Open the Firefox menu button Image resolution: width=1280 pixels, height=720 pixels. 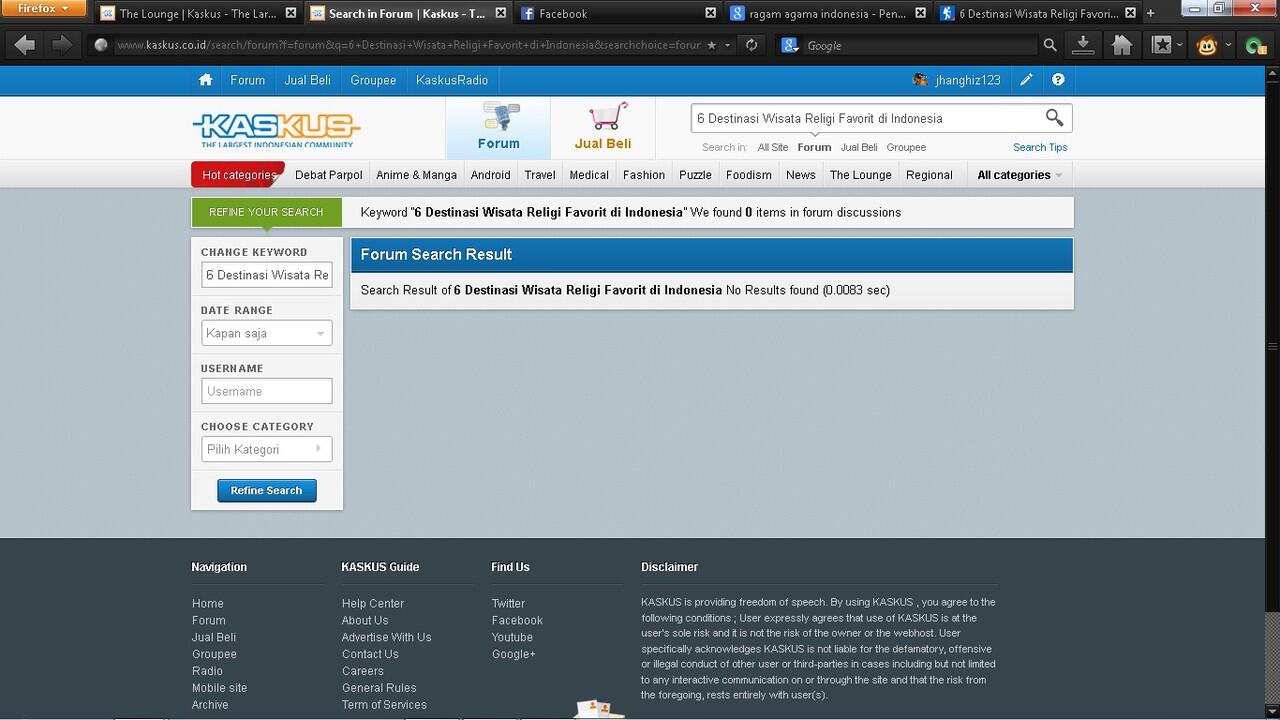tap(43, 8)
